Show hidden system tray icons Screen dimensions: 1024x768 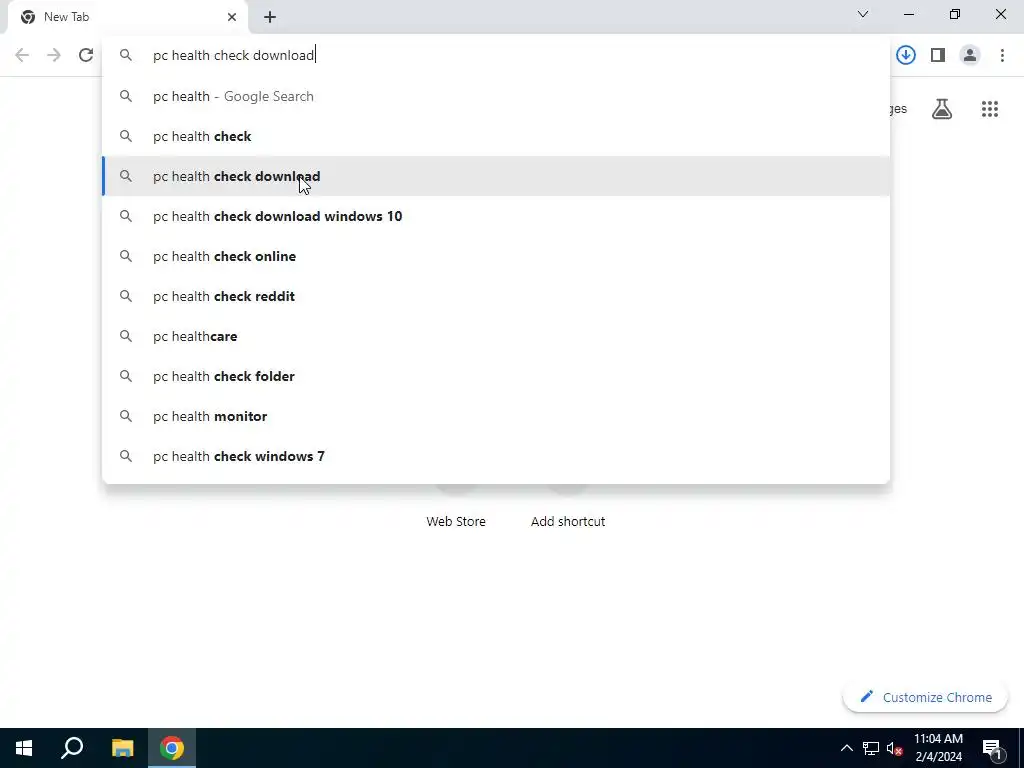(x=846, y=748)
